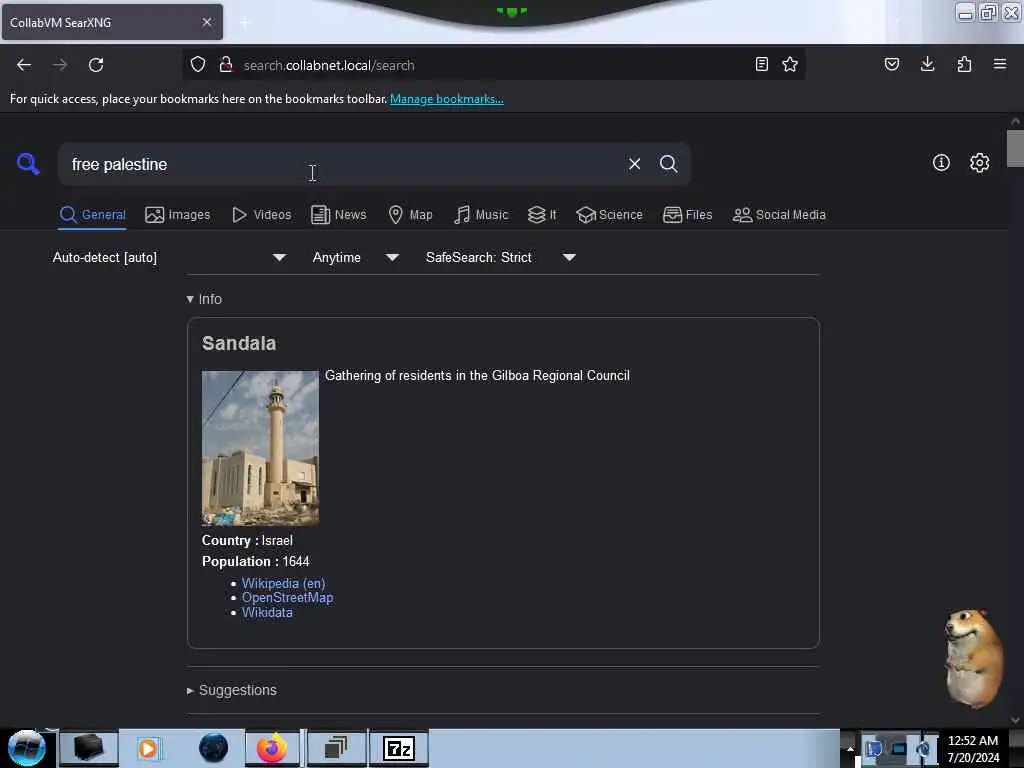Click the hamster desktop mascot
The image size is (1024, 768).
tap(974, 658)
